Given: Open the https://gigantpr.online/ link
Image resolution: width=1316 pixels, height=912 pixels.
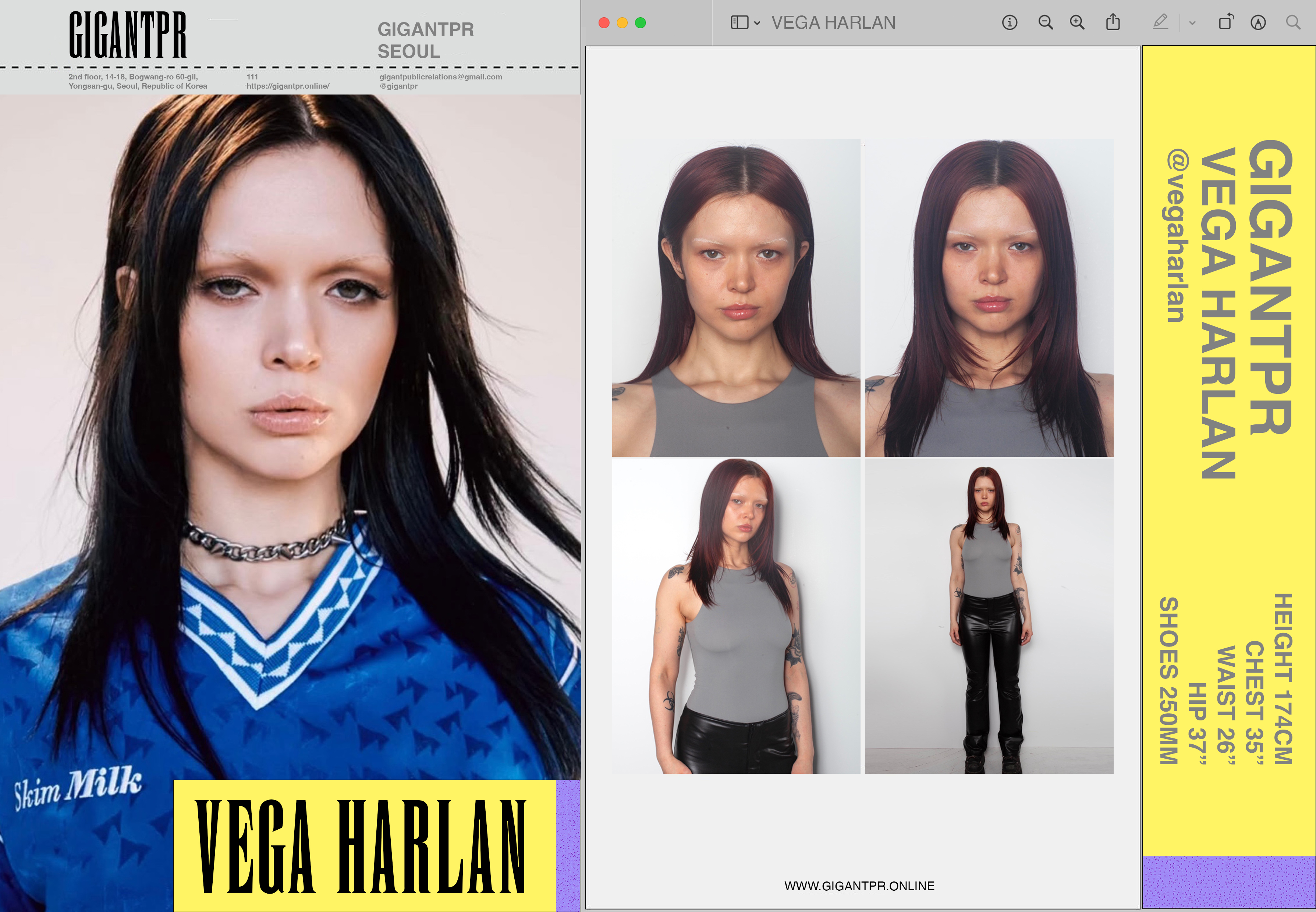Looking at the screenshot, I should click(288, 86).
